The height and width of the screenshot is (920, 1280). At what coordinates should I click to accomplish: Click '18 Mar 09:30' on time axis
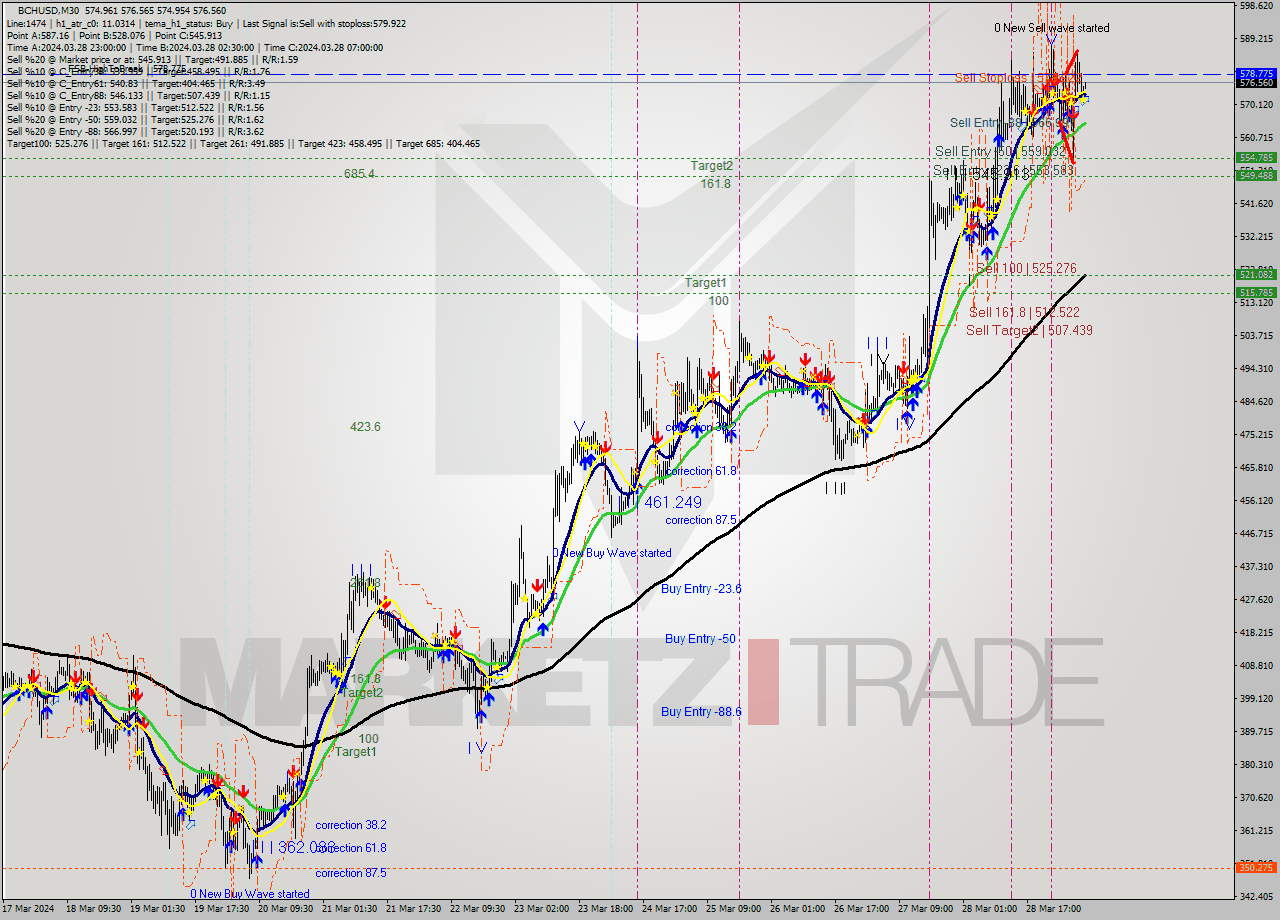click(x=93, y=909)
